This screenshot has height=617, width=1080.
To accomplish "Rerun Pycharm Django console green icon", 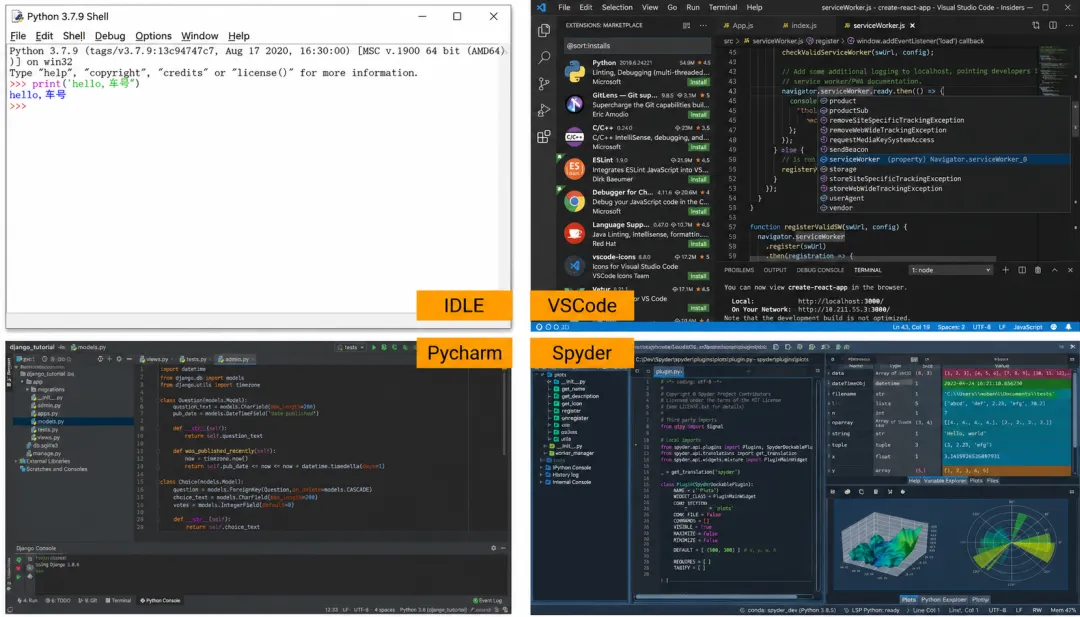I will (19, 560).
